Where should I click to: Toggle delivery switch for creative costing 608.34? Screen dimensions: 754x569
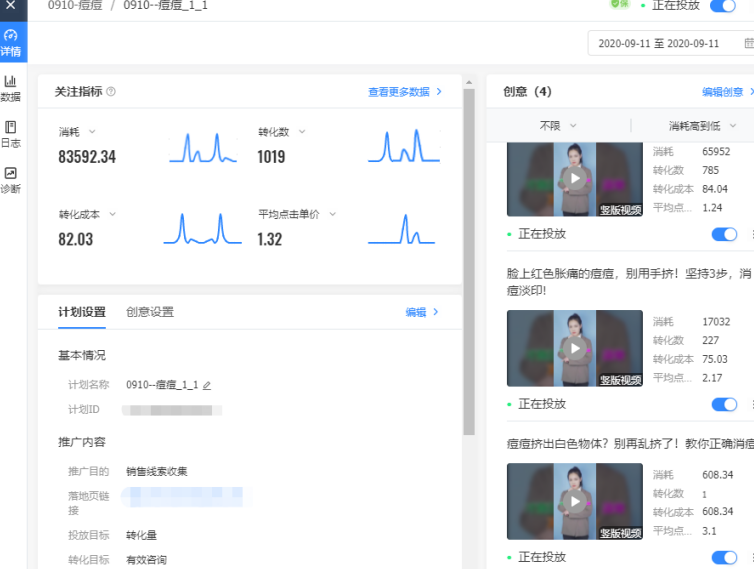(724, 557)
